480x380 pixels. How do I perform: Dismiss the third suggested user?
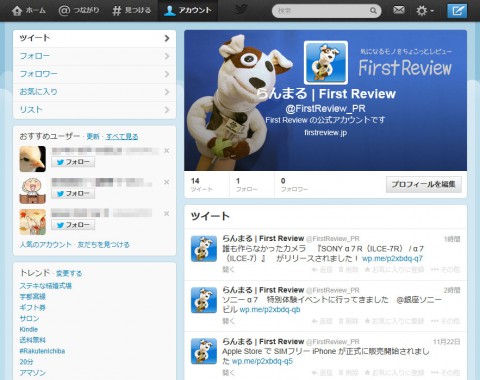click(167, 214)
